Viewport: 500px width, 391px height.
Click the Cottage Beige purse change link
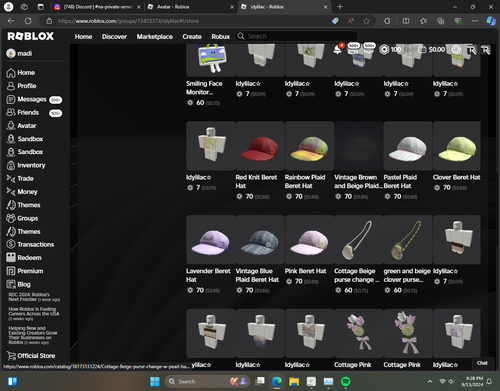[x=357, y=275]
